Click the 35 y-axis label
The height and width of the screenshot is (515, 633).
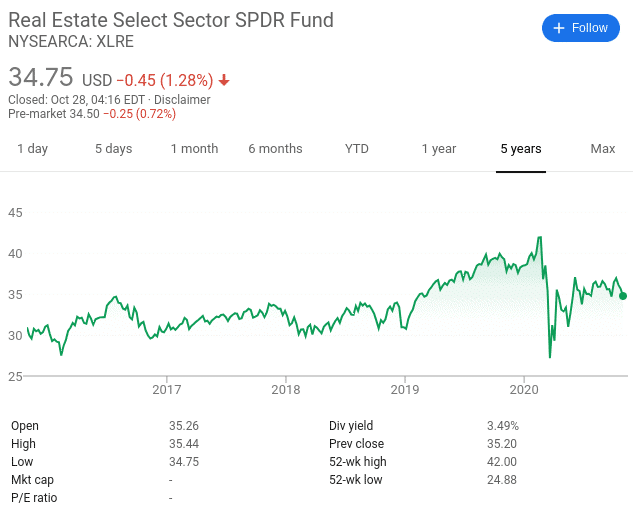click(15, 295)
